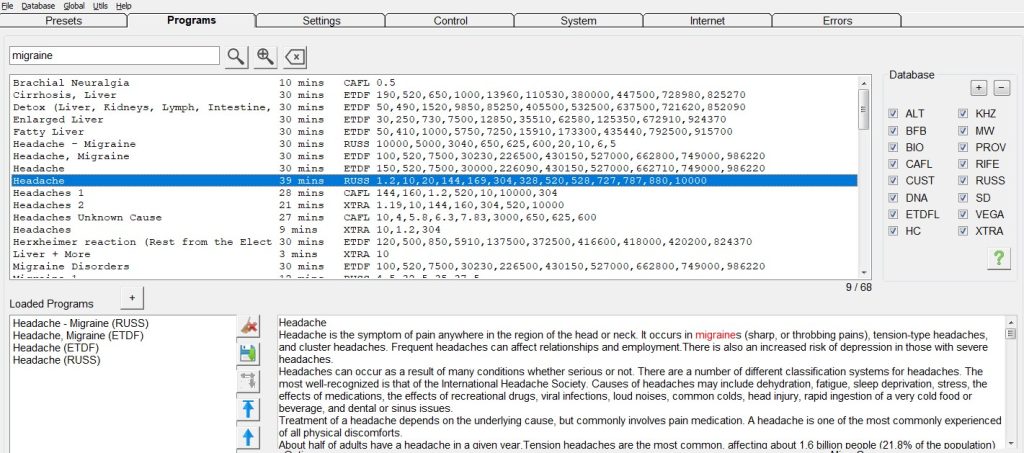Click the single blue up arrow

coord(249,437)
